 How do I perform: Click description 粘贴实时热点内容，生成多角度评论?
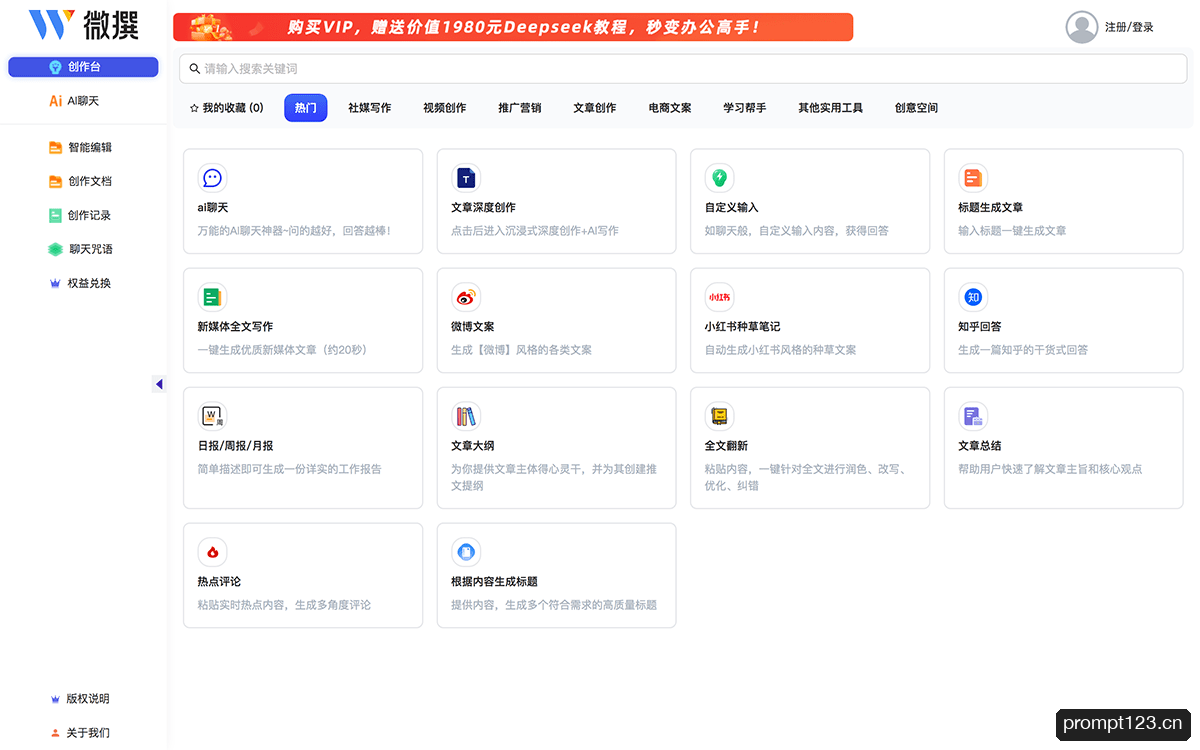pyautogui.click(x=284, y=605)
